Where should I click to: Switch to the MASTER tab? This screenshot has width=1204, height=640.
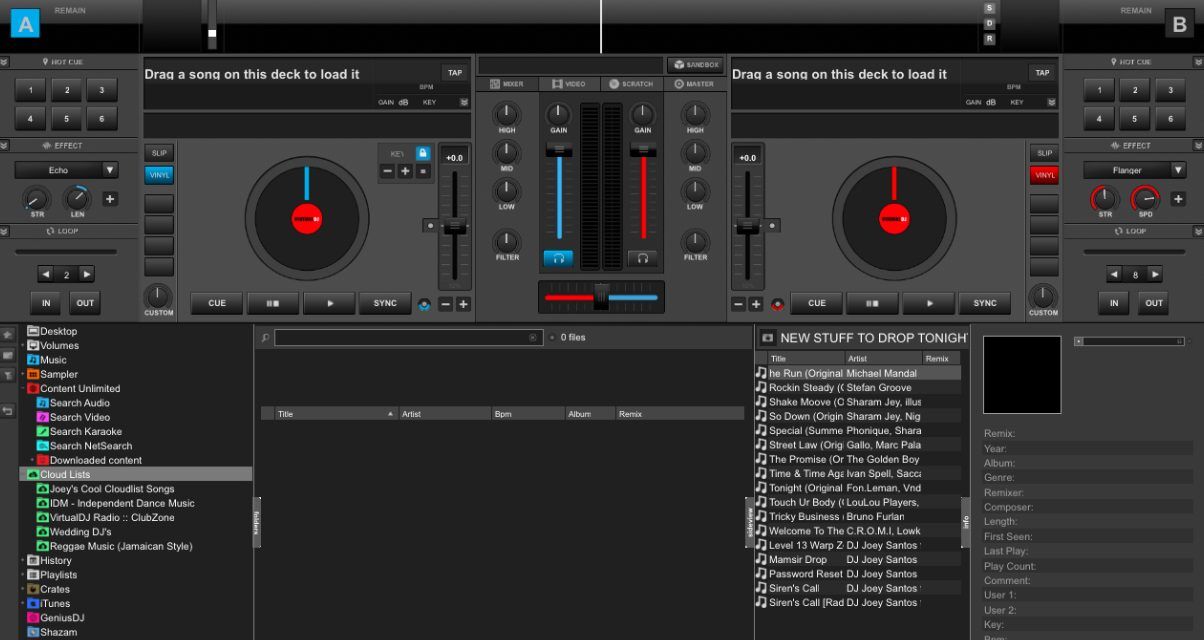[694, 84]
